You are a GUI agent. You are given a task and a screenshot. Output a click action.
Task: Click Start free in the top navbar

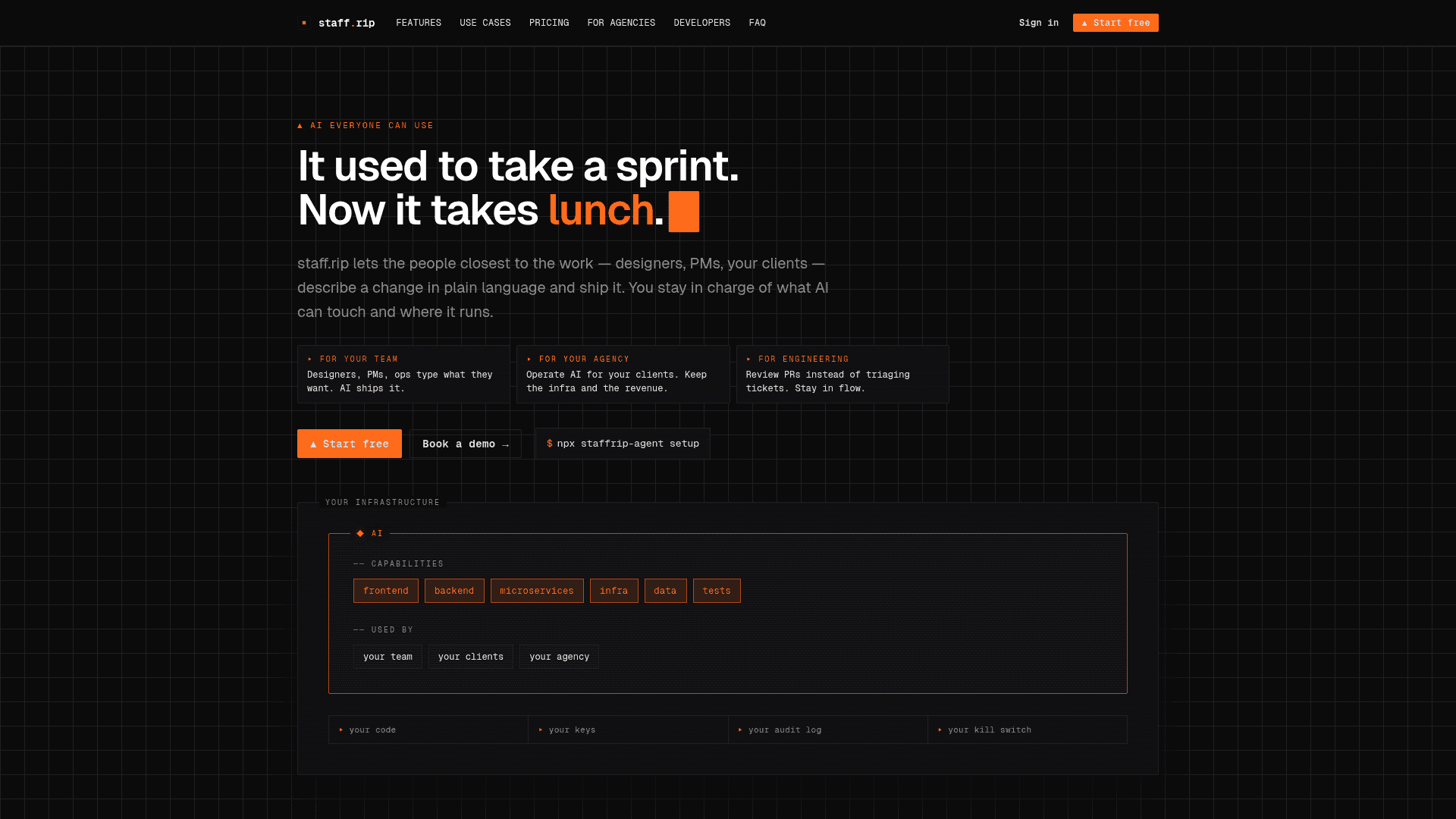pyautogui.click(x=1116, y=23)
